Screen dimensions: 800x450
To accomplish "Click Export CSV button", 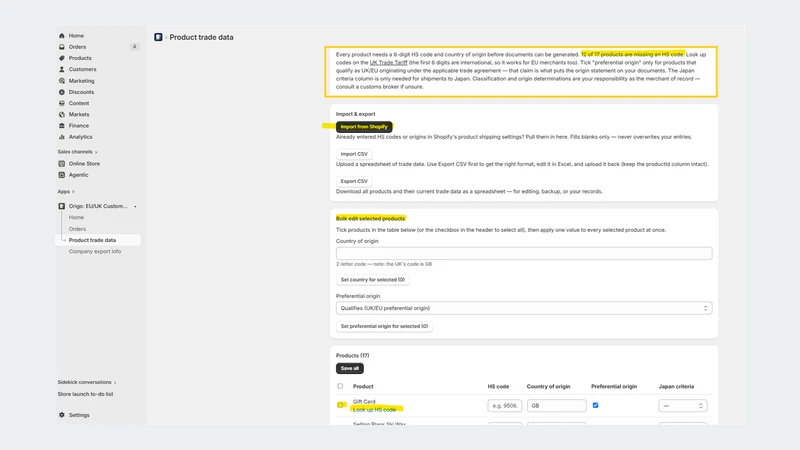I will (x=354, y=181).
